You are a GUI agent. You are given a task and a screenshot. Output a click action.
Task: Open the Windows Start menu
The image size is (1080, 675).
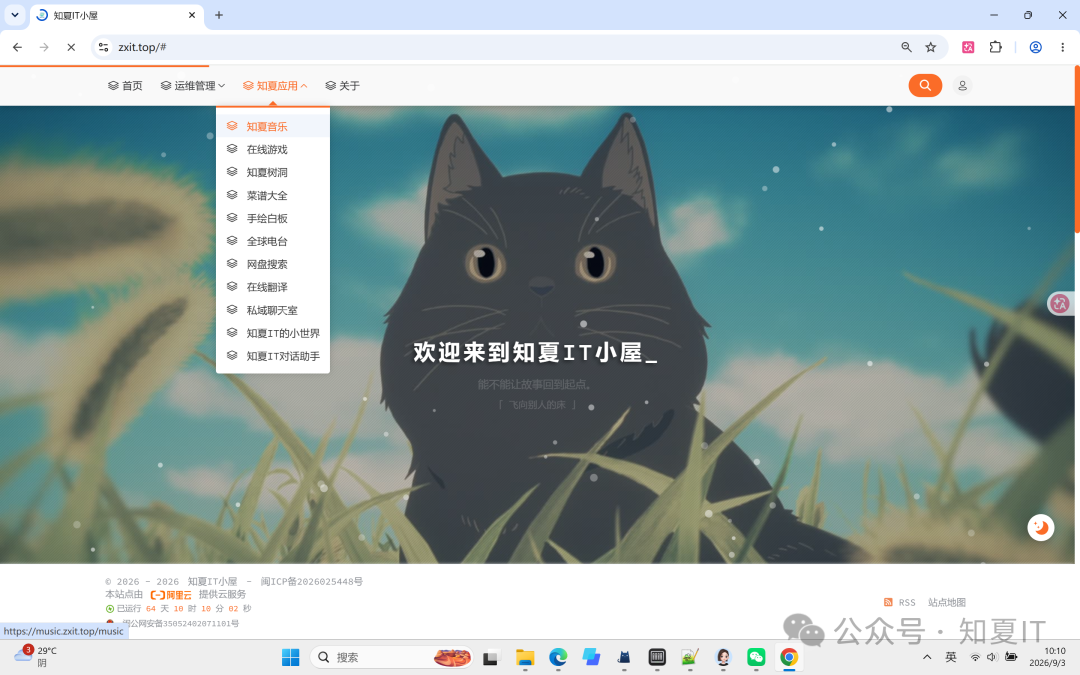[291, 657]
